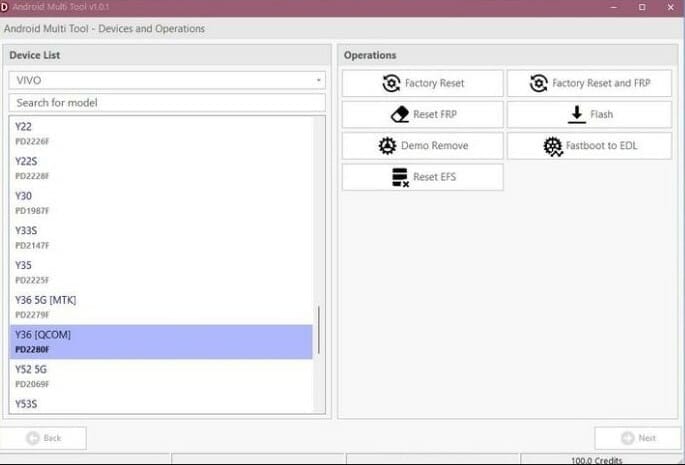Click the download icon on Flash
685x465 pixels.
click(576, 115)
